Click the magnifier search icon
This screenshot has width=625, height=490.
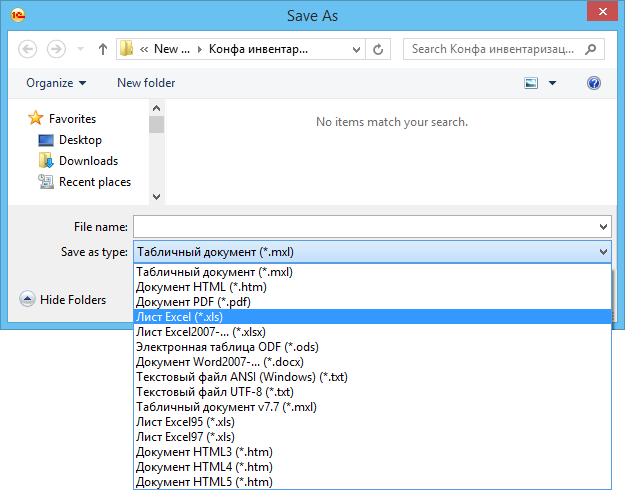point(590,49)
